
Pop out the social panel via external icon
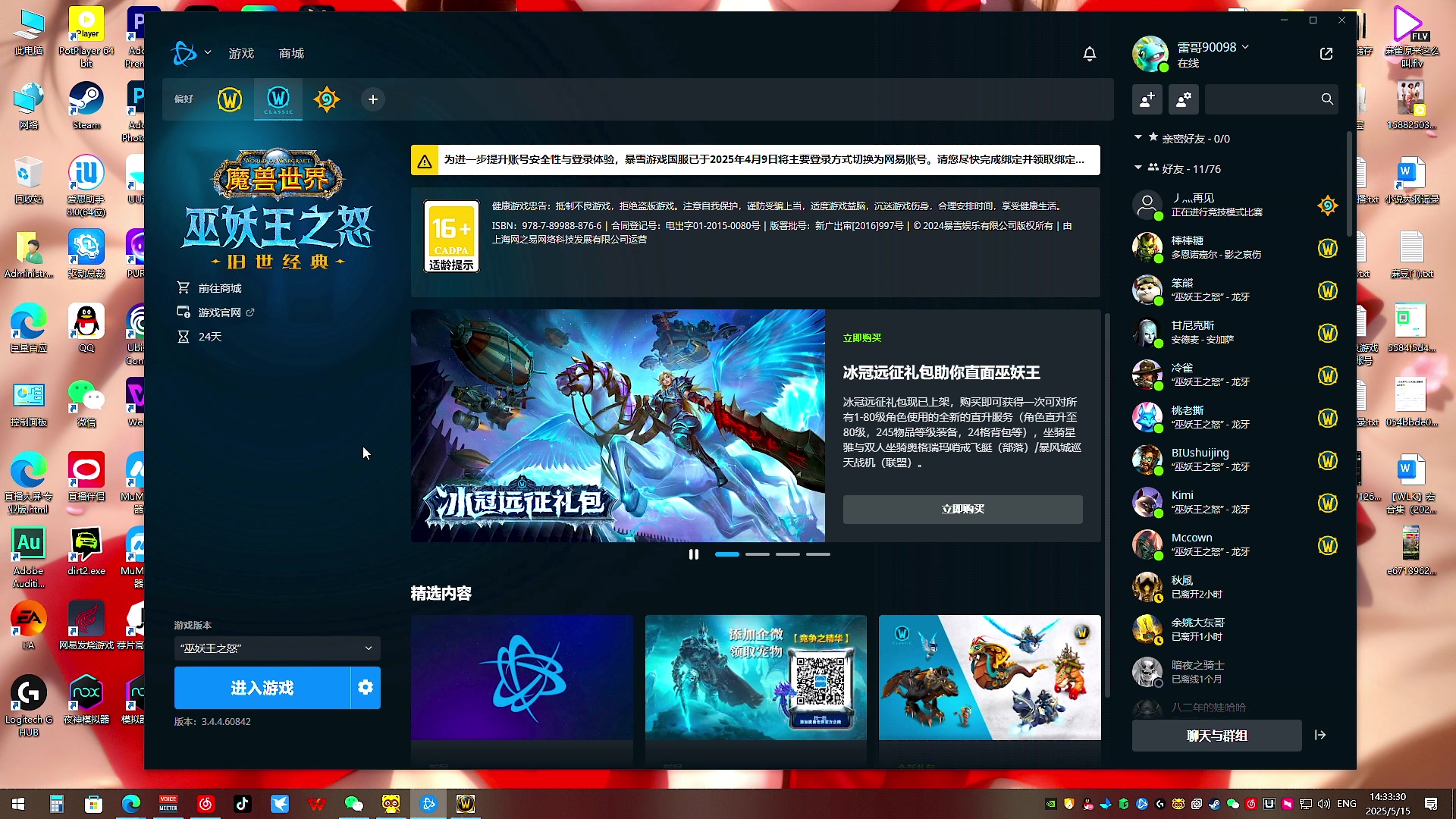click(x=1326, y=54)
